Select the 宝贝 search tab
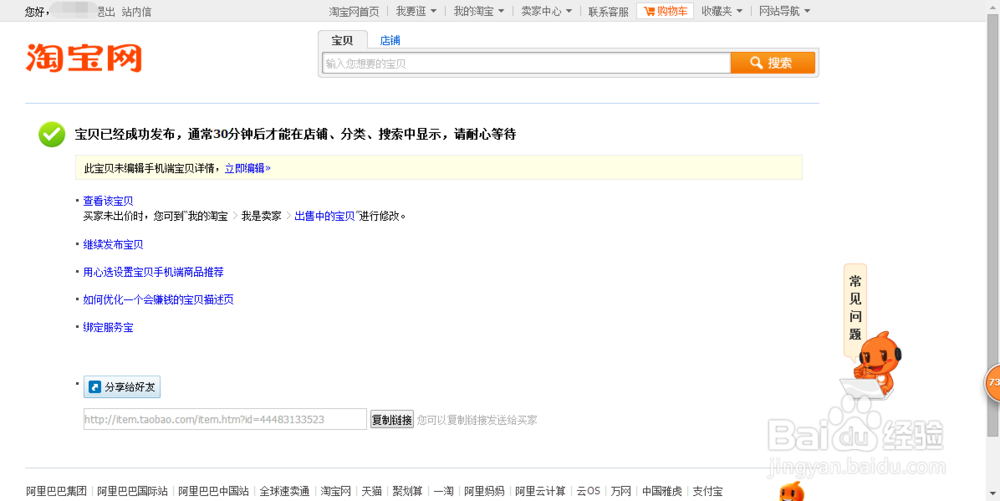This screenshot has height=501, width=1000. (342, 40)
